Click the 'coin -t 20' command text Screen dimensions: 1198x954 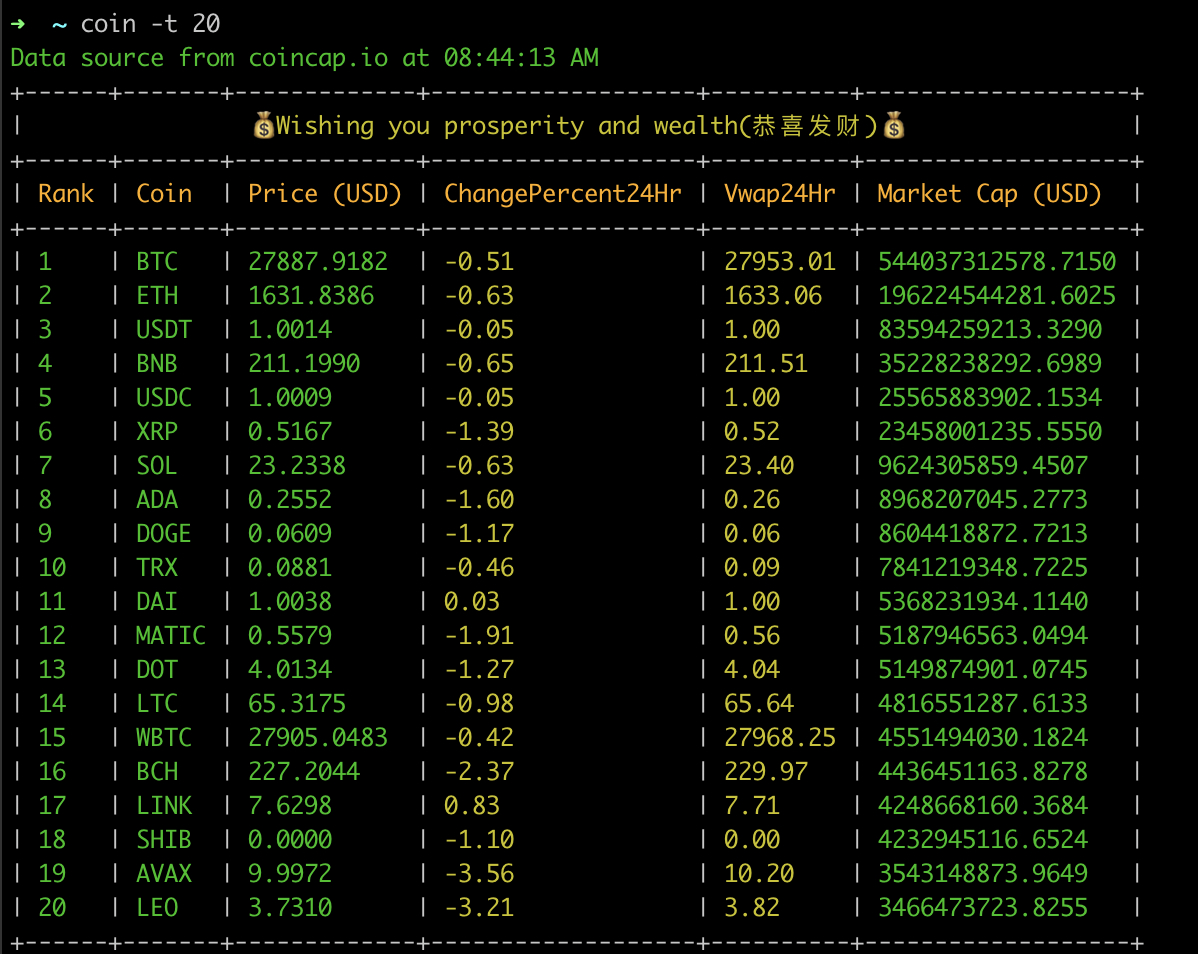tap(151, 24)
